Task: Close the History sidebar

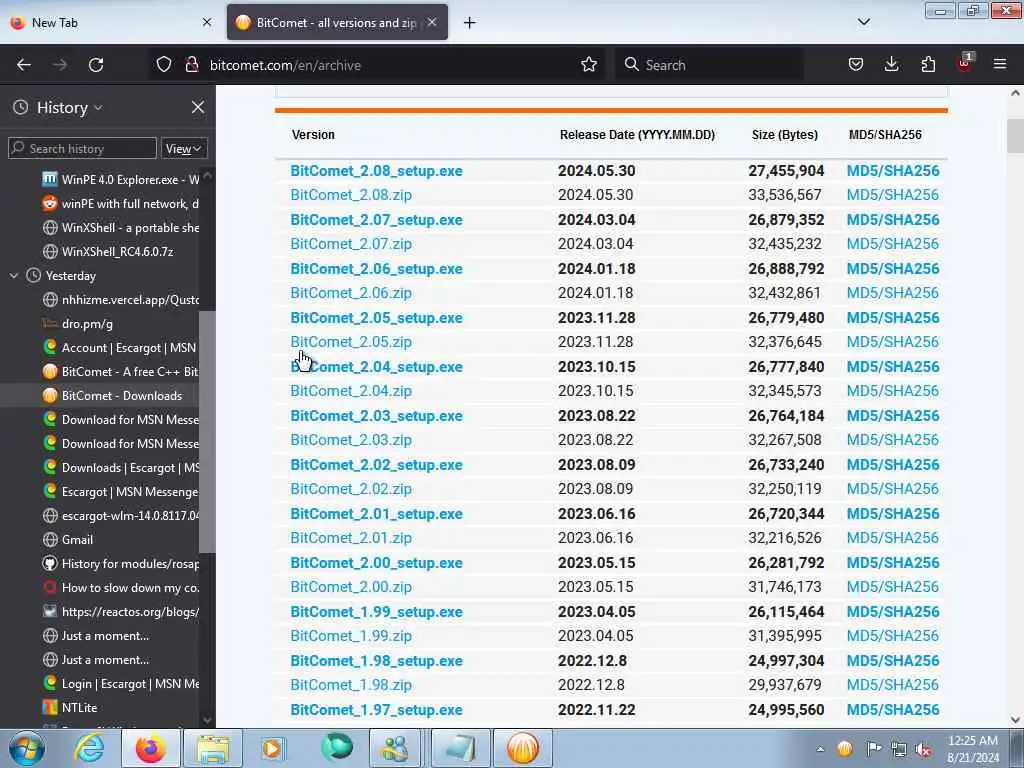Action: point(198,107)
